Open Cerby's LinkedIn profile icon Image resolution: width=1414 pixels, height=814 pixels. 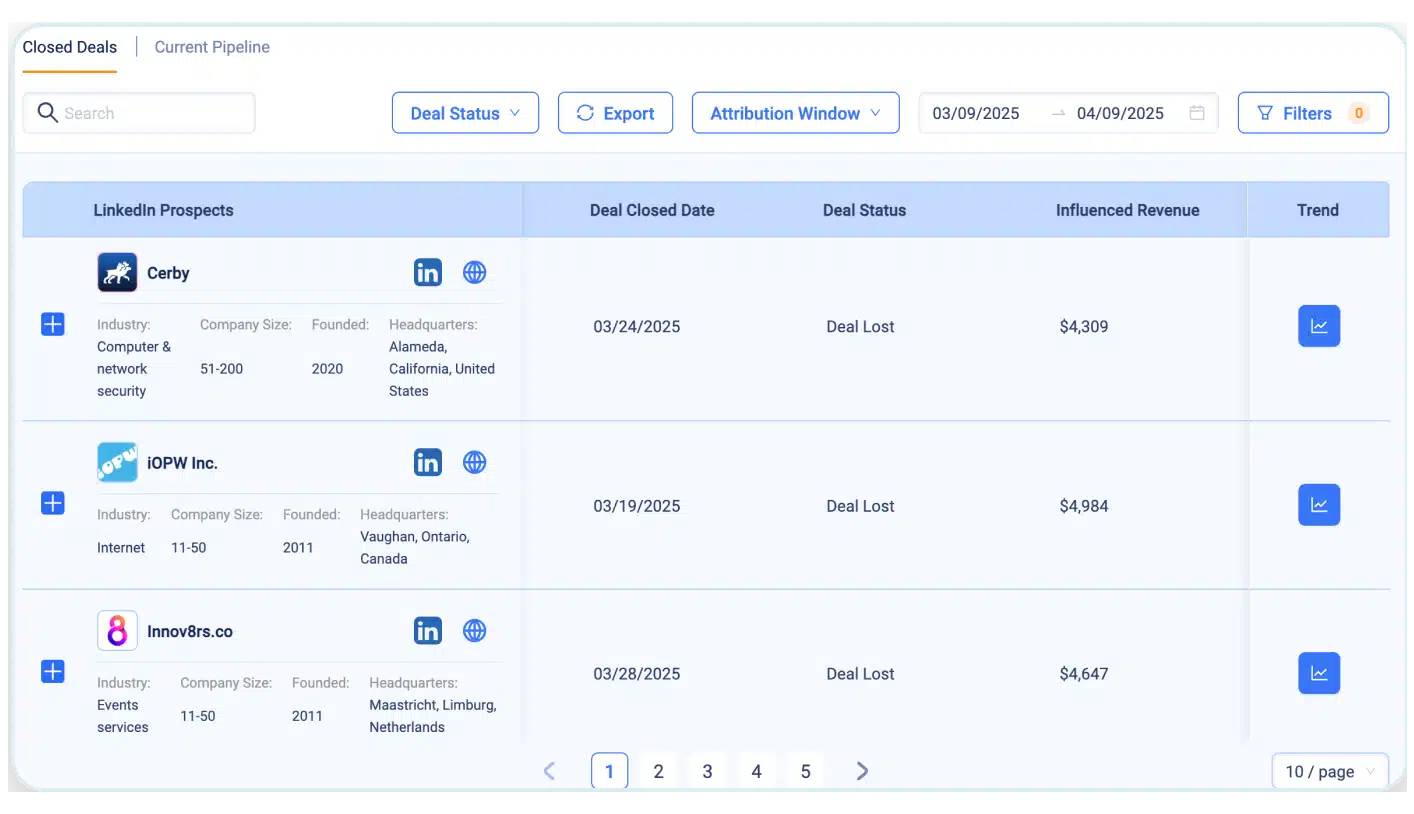pyautogui.click(x=428, y=272)
